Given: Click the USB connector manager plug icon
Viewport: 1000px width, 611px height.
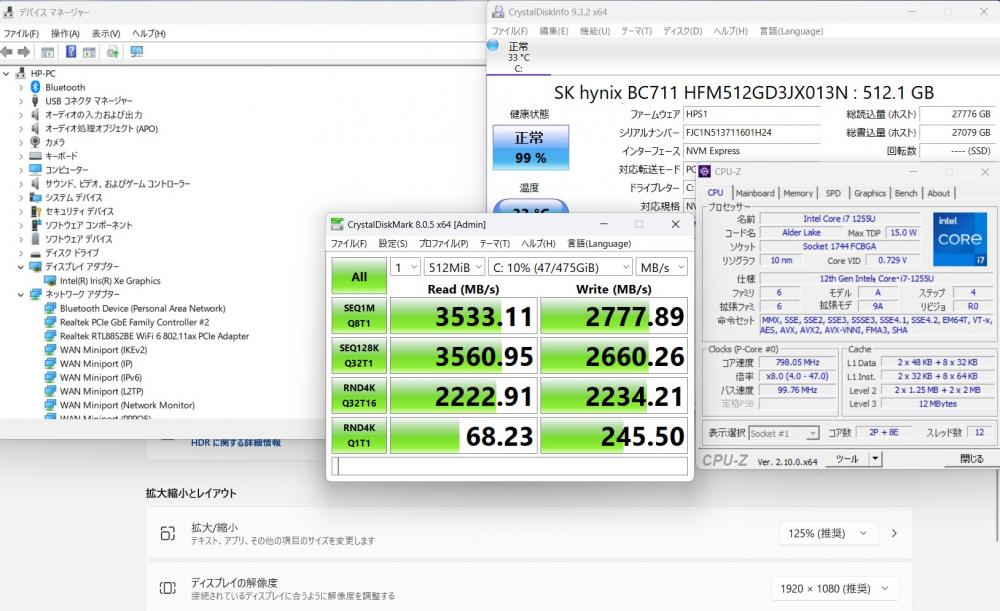Looking at the screenshot, I should click(35, 101).
